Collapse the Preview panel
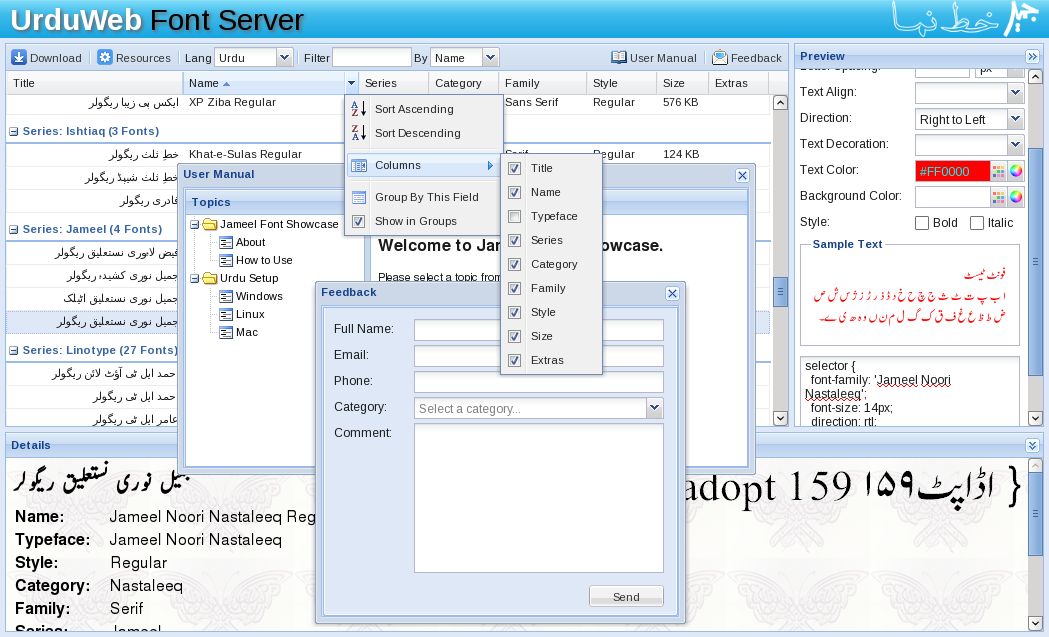This screenshot has height=637, width=1049. pos(1032,56)
